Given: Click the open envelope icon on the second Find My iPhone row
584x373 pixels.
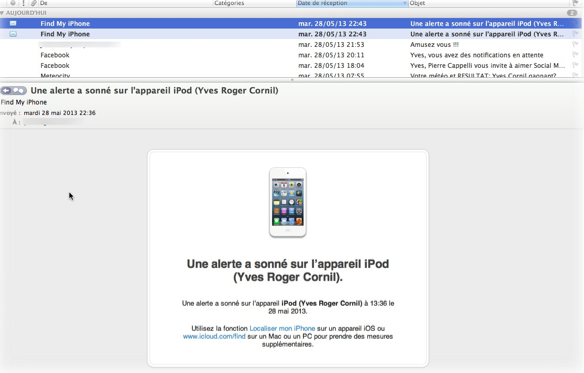Looking at the screenshot, I should click(x=13, y=34).
